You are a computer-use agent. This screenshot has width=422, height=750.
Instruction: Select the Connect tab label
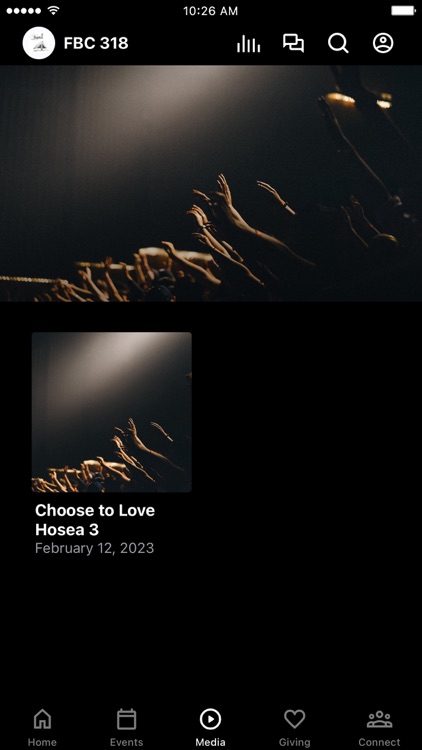(379, 742)
